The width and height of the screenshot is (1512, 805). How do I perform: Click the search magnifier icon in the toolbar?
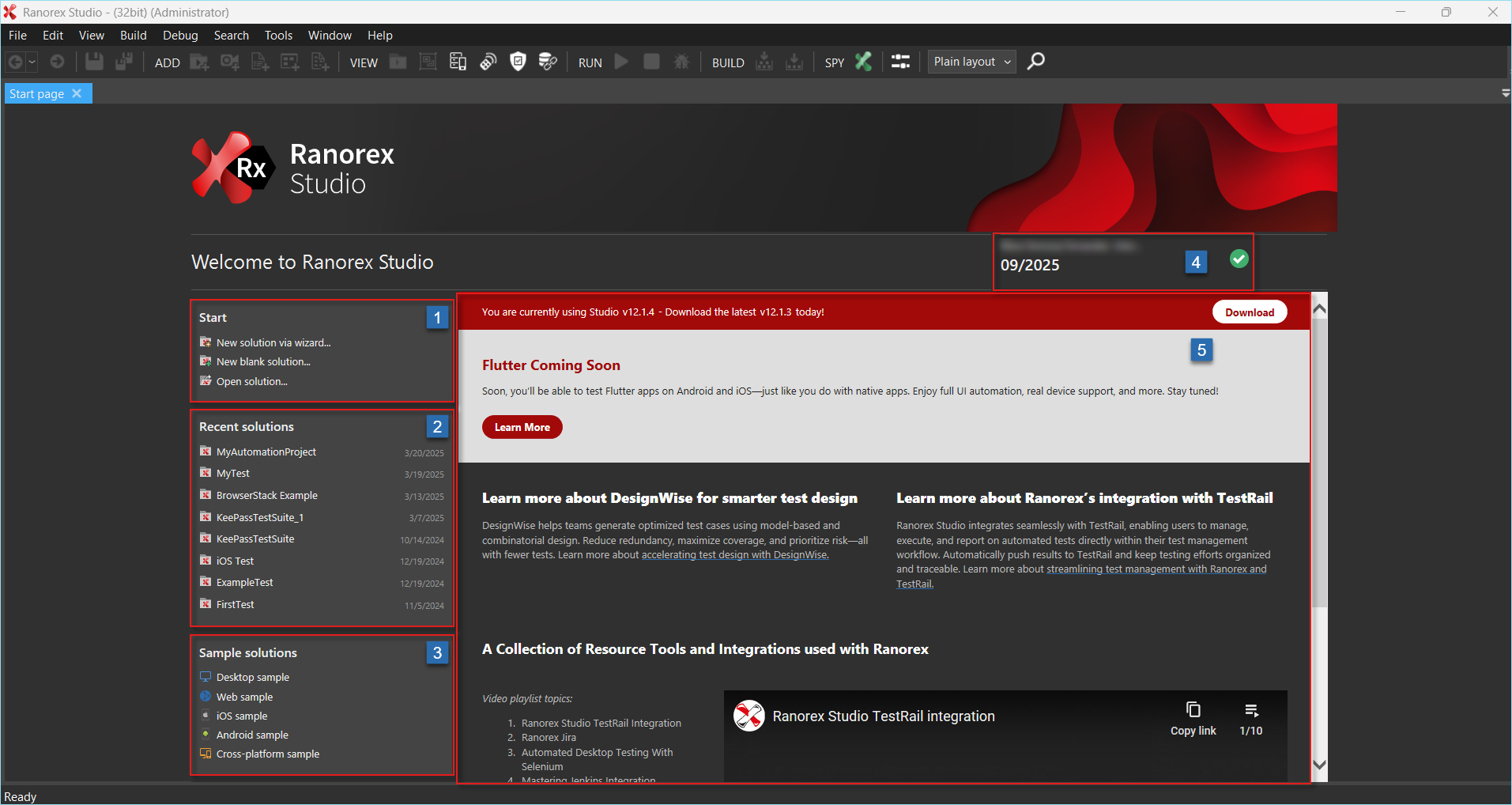1035,61
